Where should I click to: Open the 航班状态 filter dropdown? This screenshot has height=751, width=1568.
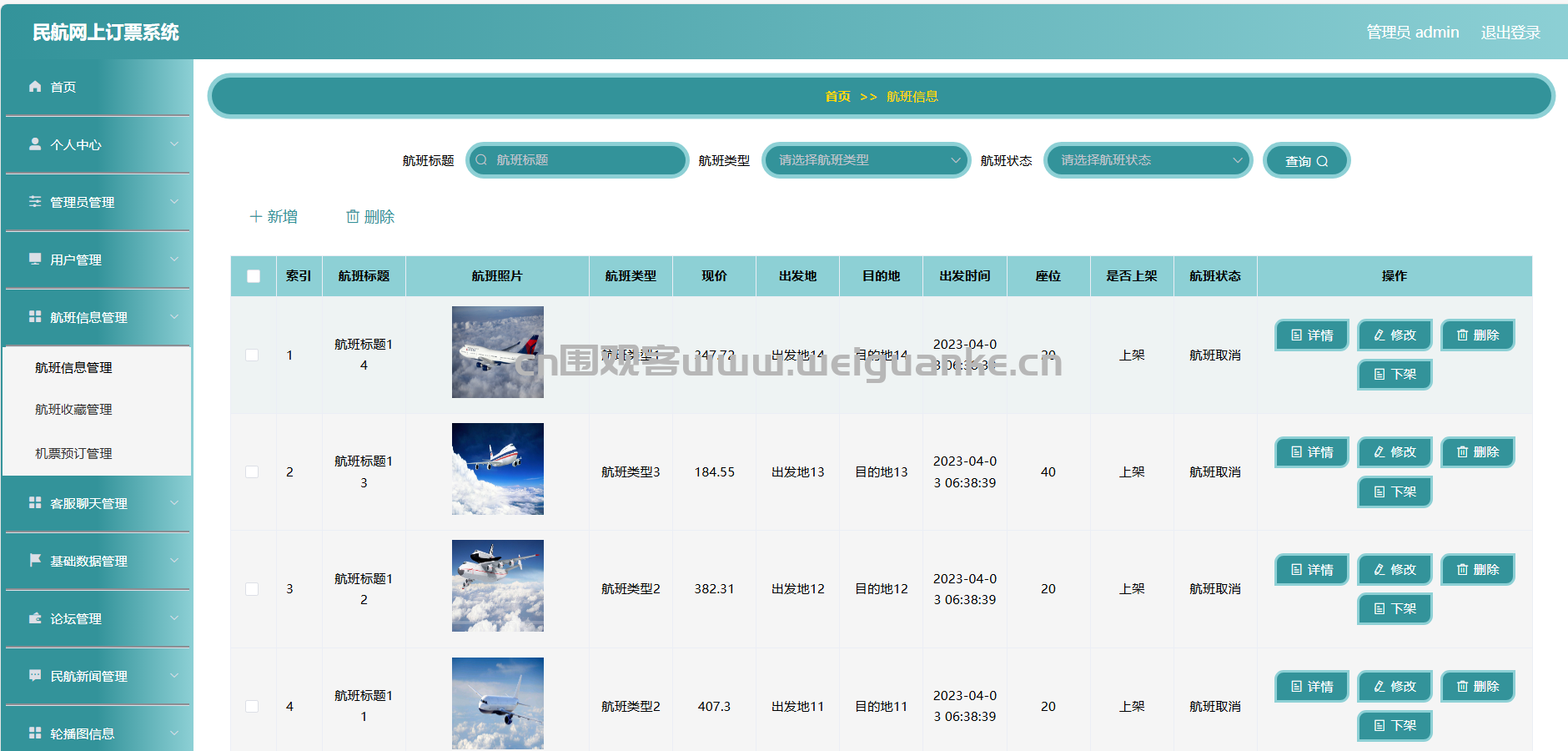pos(1148,160)
